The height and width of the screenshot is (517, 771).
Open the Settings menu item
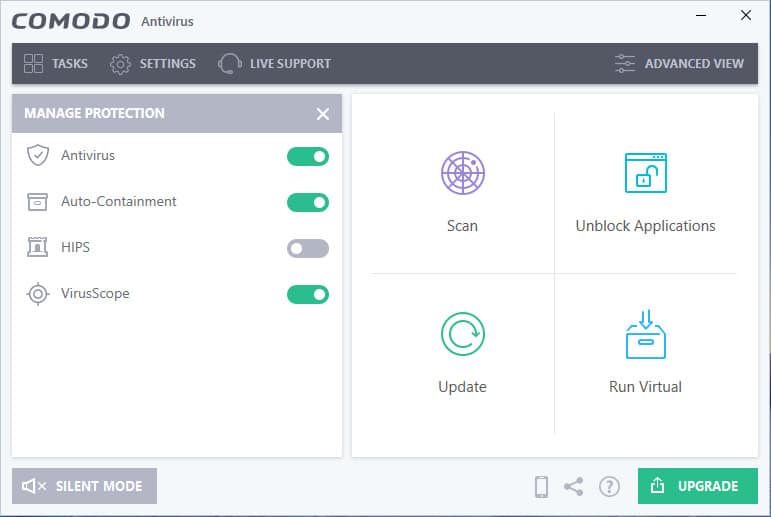(153, 64)
